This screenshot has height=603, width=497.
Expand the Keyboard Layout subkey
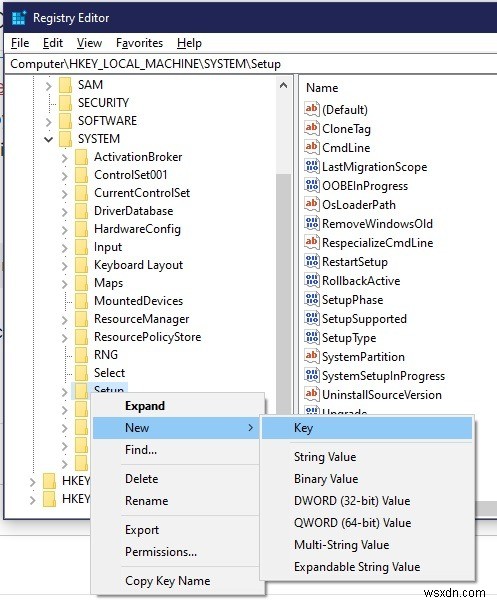65,266
